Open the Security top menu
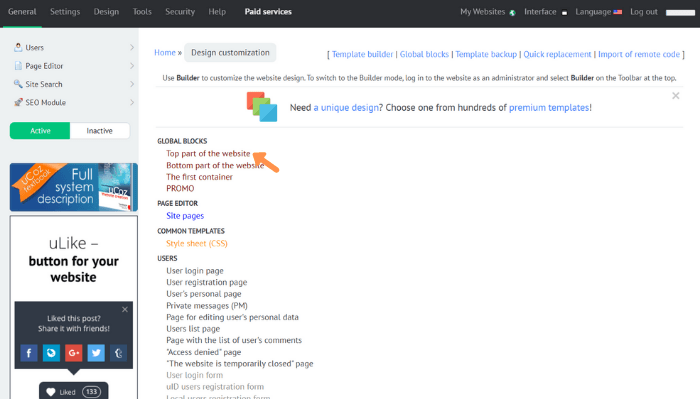Viewport: 700px width, 399px height. pos(180,12)
